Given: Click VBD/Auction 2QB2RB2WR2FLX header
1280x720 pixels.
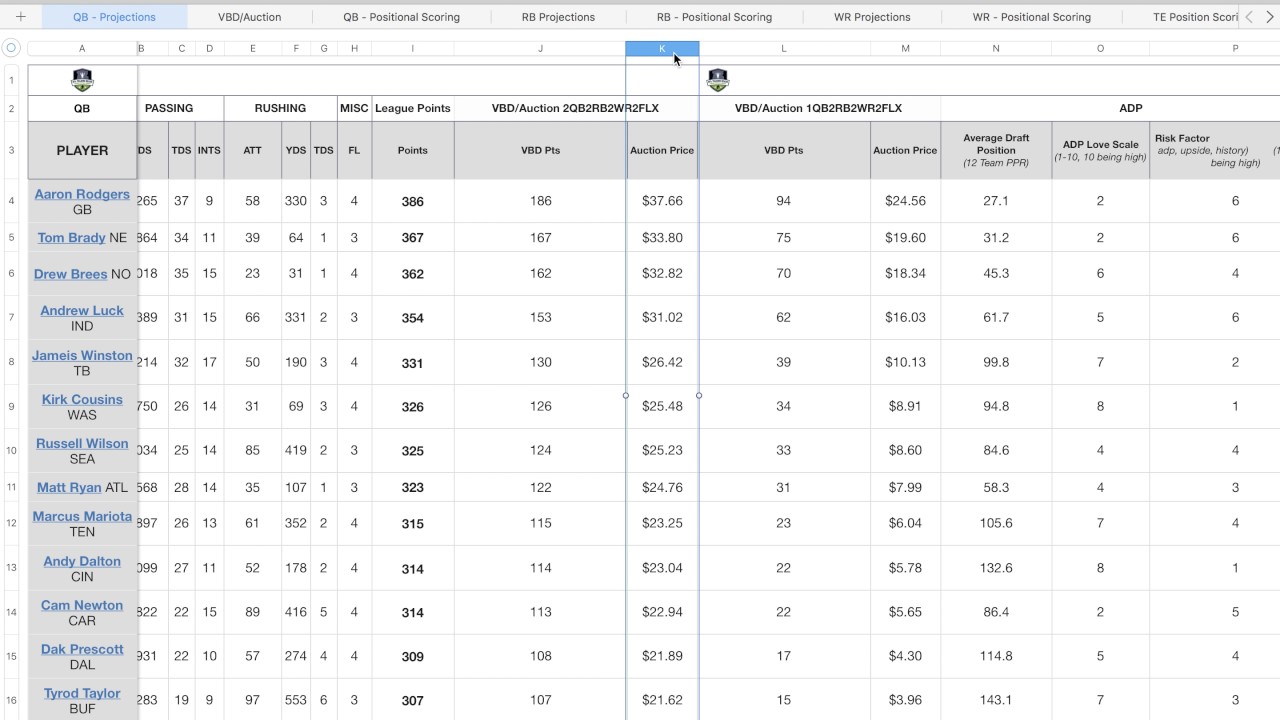Looking at the screenshot, I should [x=576, y=108].
